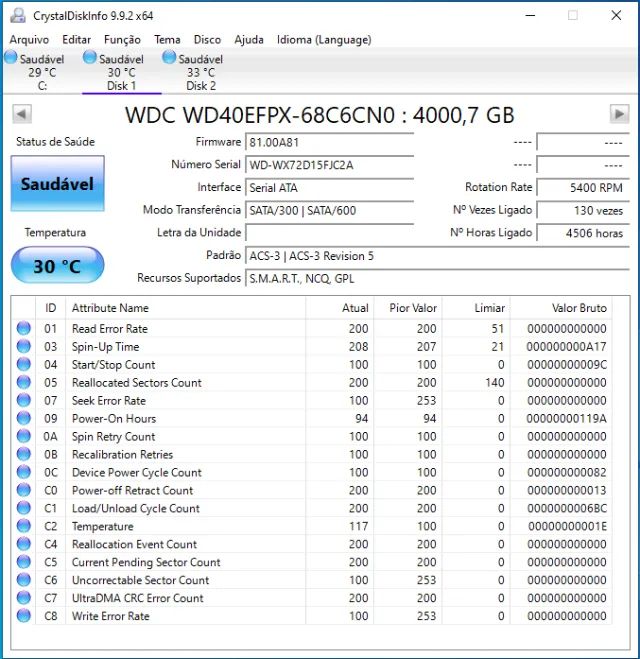This screenshot has height=659, width=640.
Task: Open the Idioma (Language) menu
Action: 324,40
